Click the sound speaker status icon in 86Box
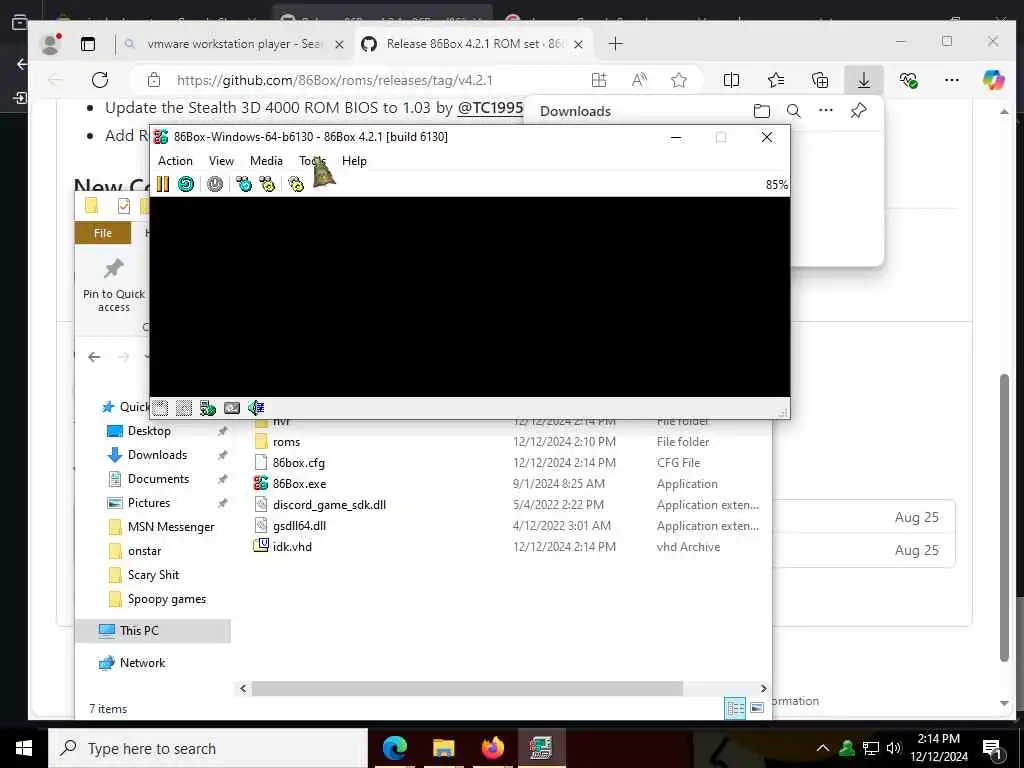This screenshot has height=768, width=1024. coord(256,408)
